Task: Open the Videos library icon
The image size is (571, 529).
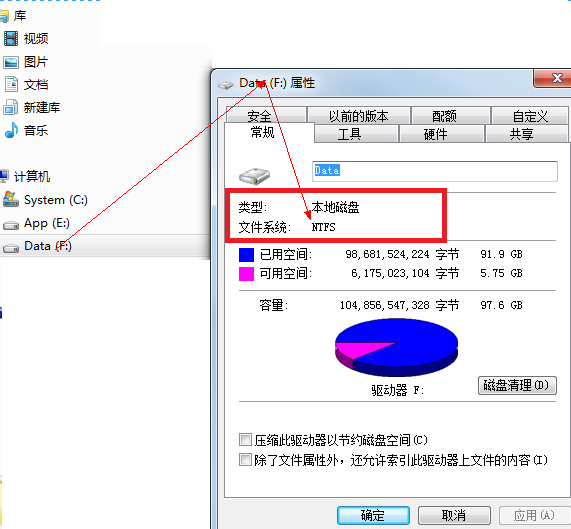Action: click(11, 39)
